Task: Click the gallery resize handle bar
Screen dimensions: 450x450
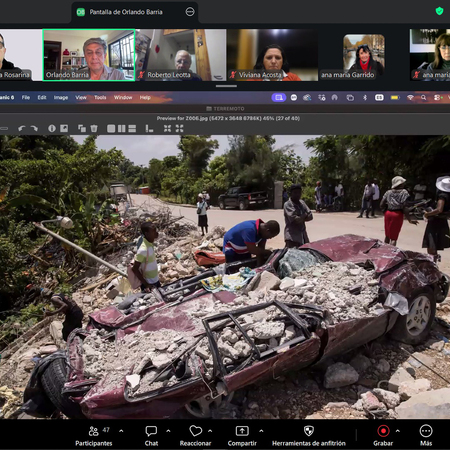Action: [226, 86]
